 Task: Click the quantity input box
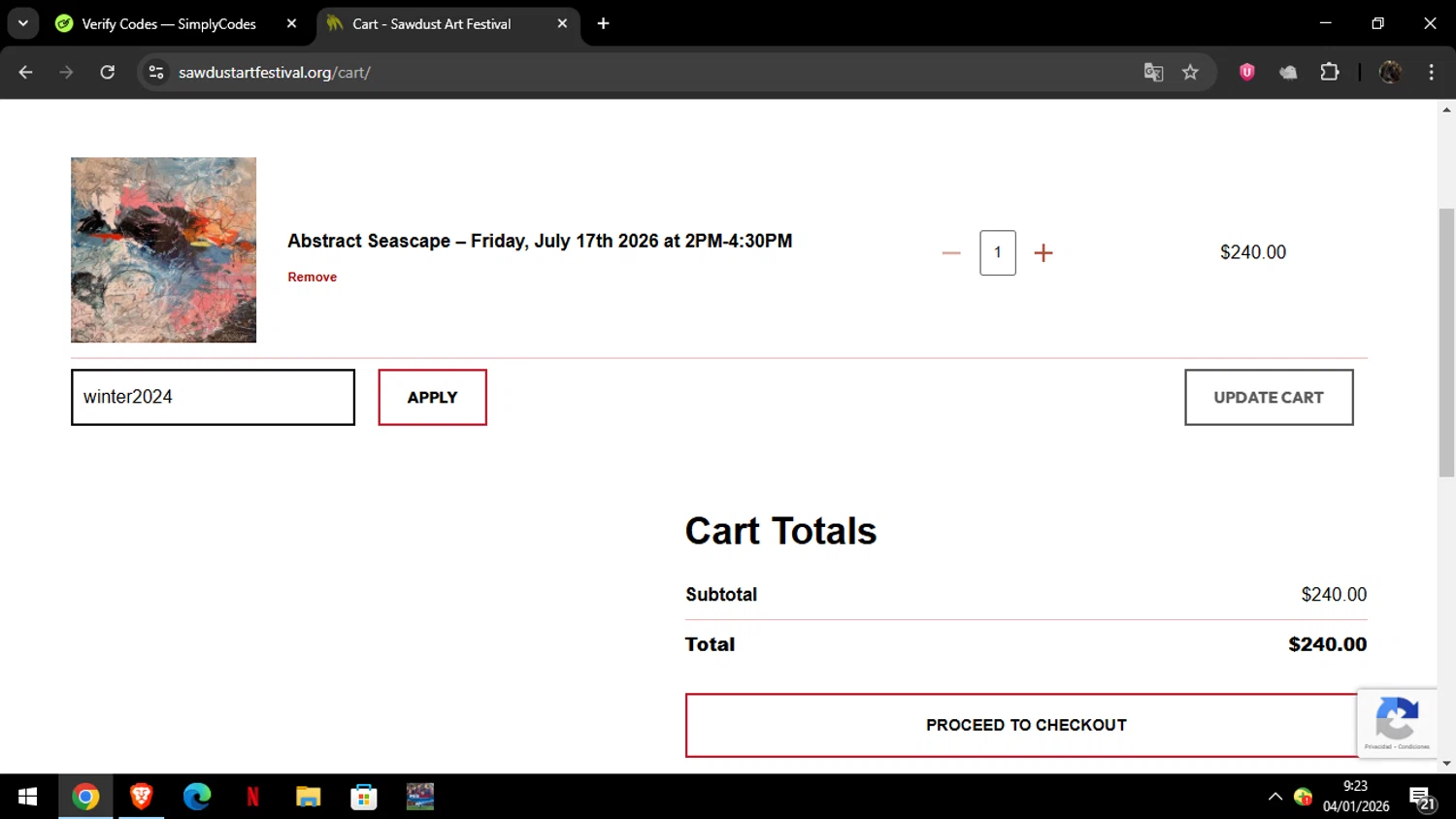pyautogui.click(x=998, y=252)
